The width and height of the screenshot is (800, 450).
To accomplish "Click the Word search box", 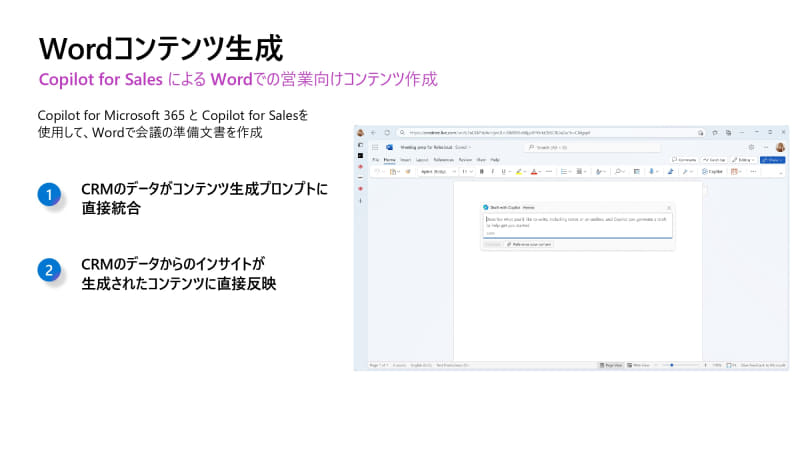I will point(592,147).
